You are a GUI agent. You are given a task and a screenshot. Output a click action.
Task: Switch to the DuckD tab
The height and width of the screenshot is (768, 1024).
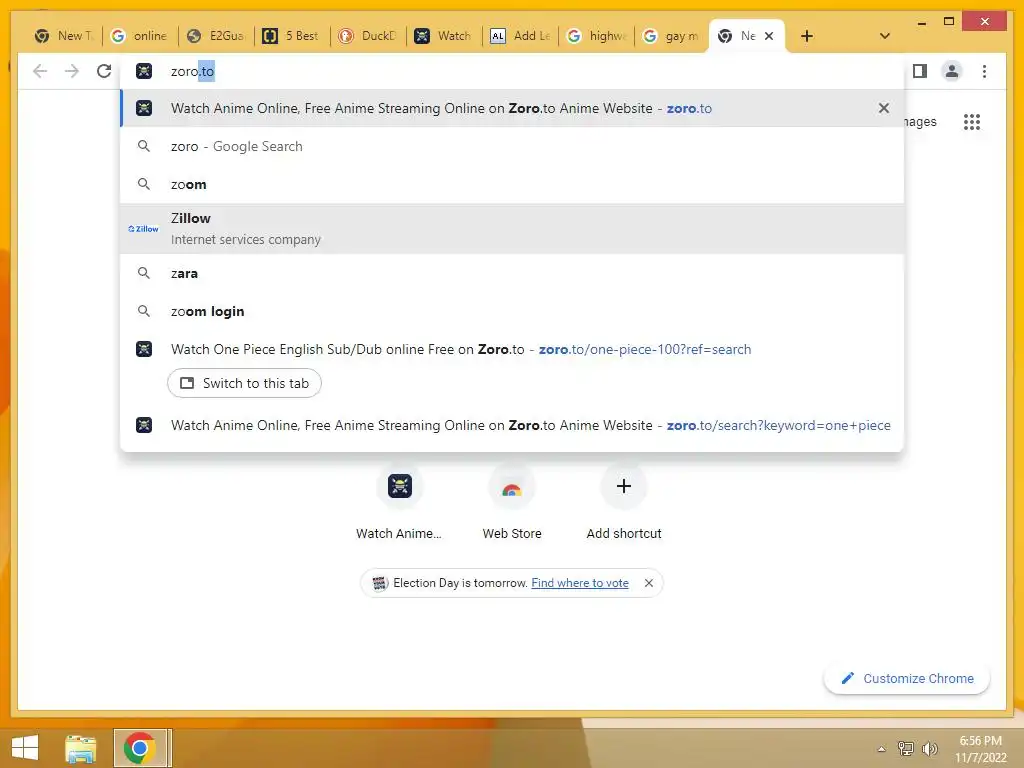click(368, 36)
